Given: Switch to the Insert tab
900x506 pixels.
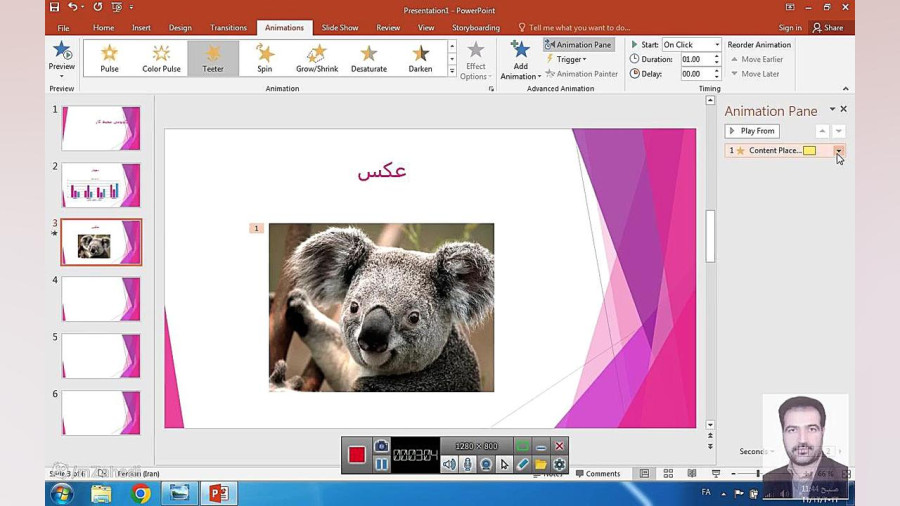Looking at the screenshot, I should 141,28.
